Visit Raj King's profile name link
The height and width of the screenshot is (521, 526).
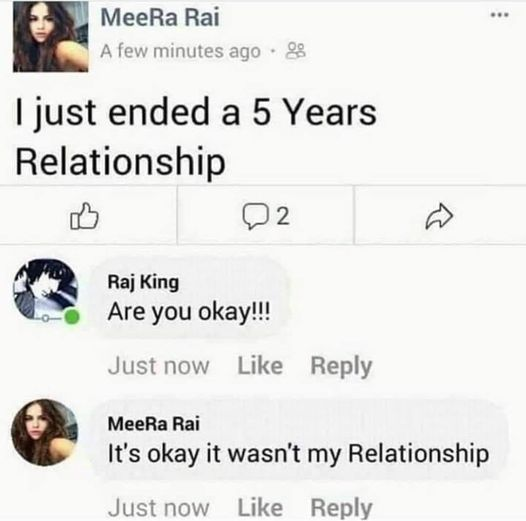(x=143, y=282)
